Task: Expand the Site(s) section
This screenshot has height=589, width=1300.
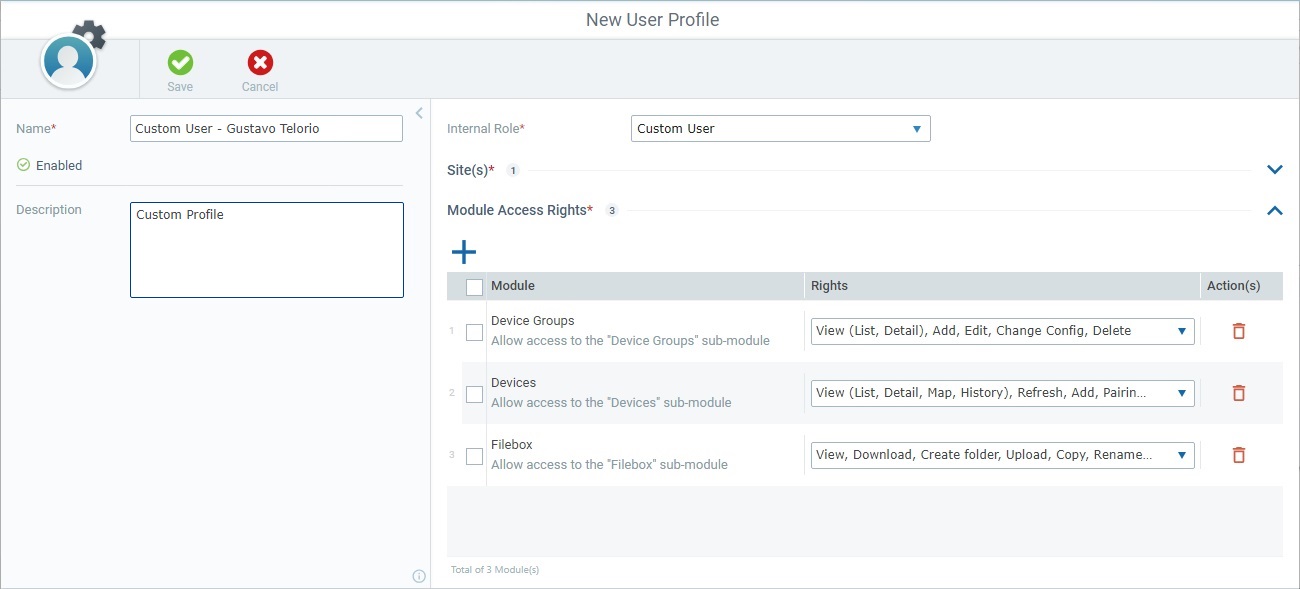Action: [1274, 169]
